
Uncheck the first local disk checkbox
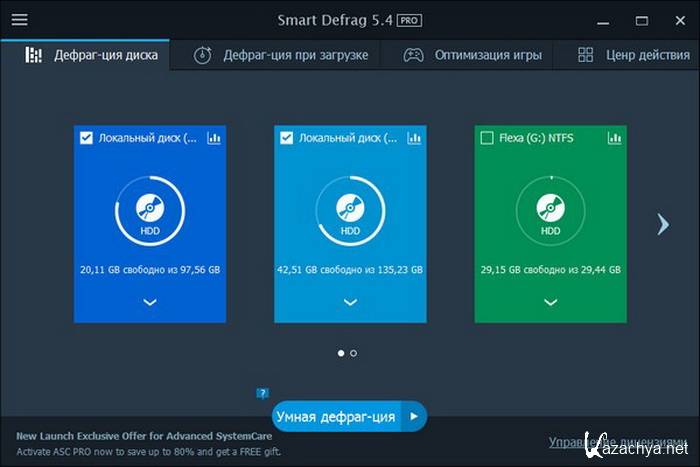coord(87,138)
